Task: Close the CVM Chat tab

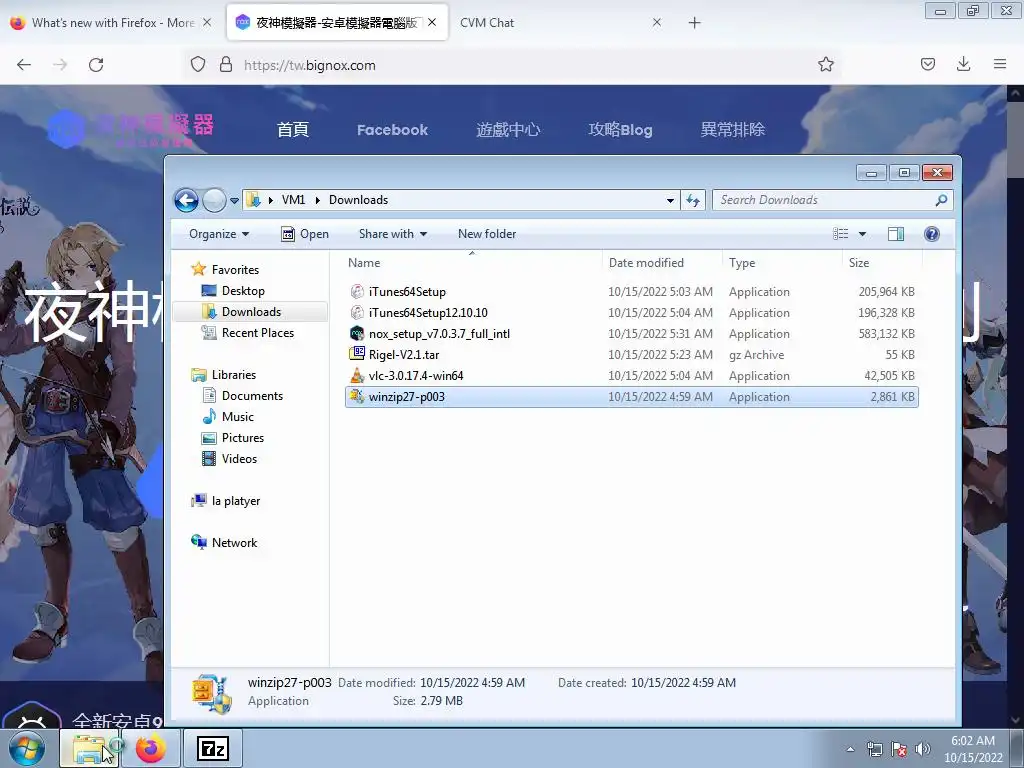Action: pos(657,23)
